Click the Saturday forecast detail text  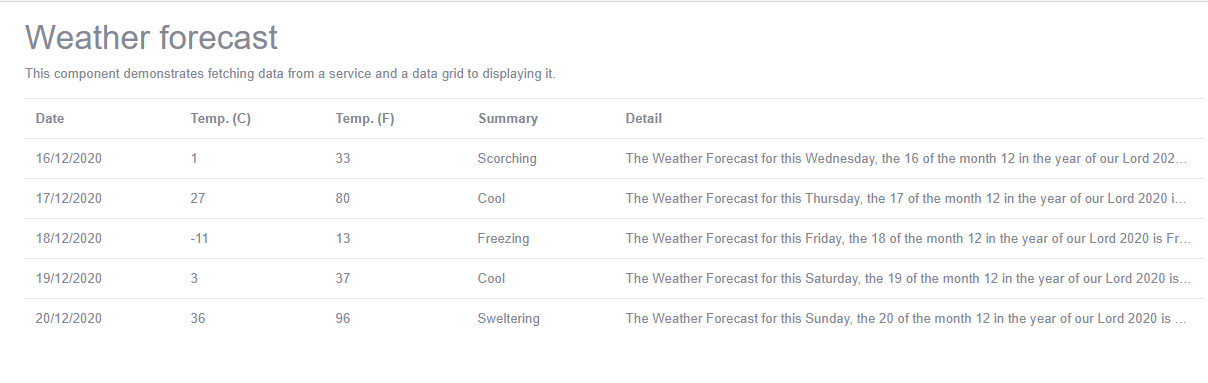pos(908,278)
